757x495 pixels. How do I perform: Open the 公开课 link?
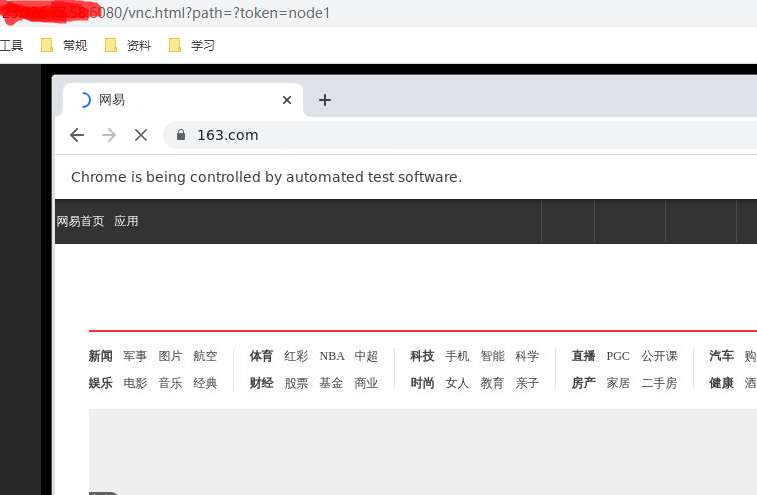click(659, 356)
